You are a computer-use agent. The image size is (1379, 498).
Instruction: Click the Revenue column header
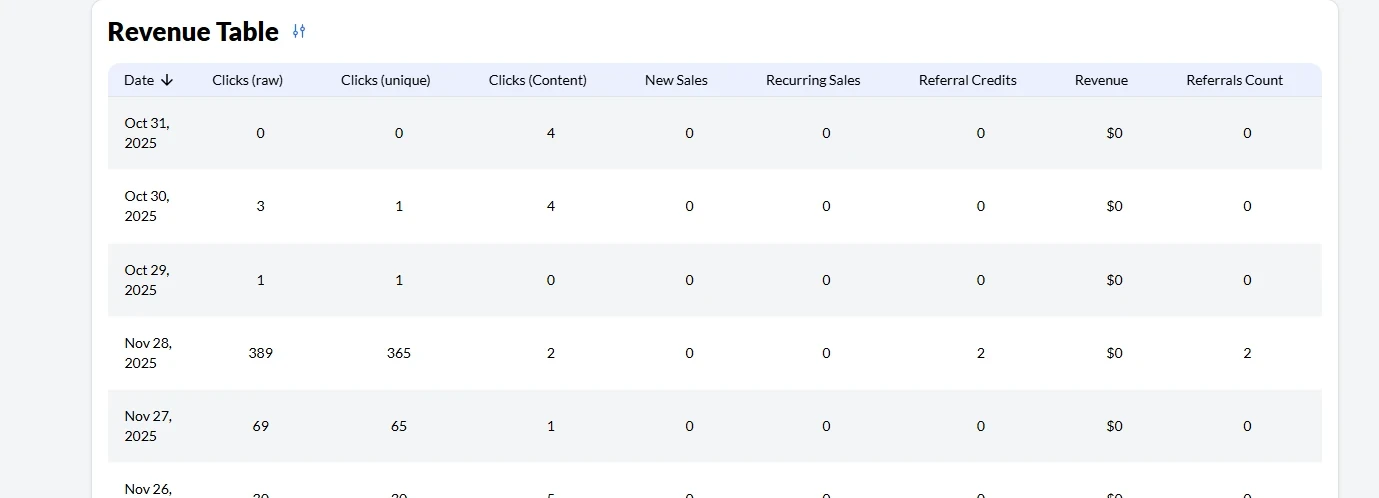click(1101, 80)
